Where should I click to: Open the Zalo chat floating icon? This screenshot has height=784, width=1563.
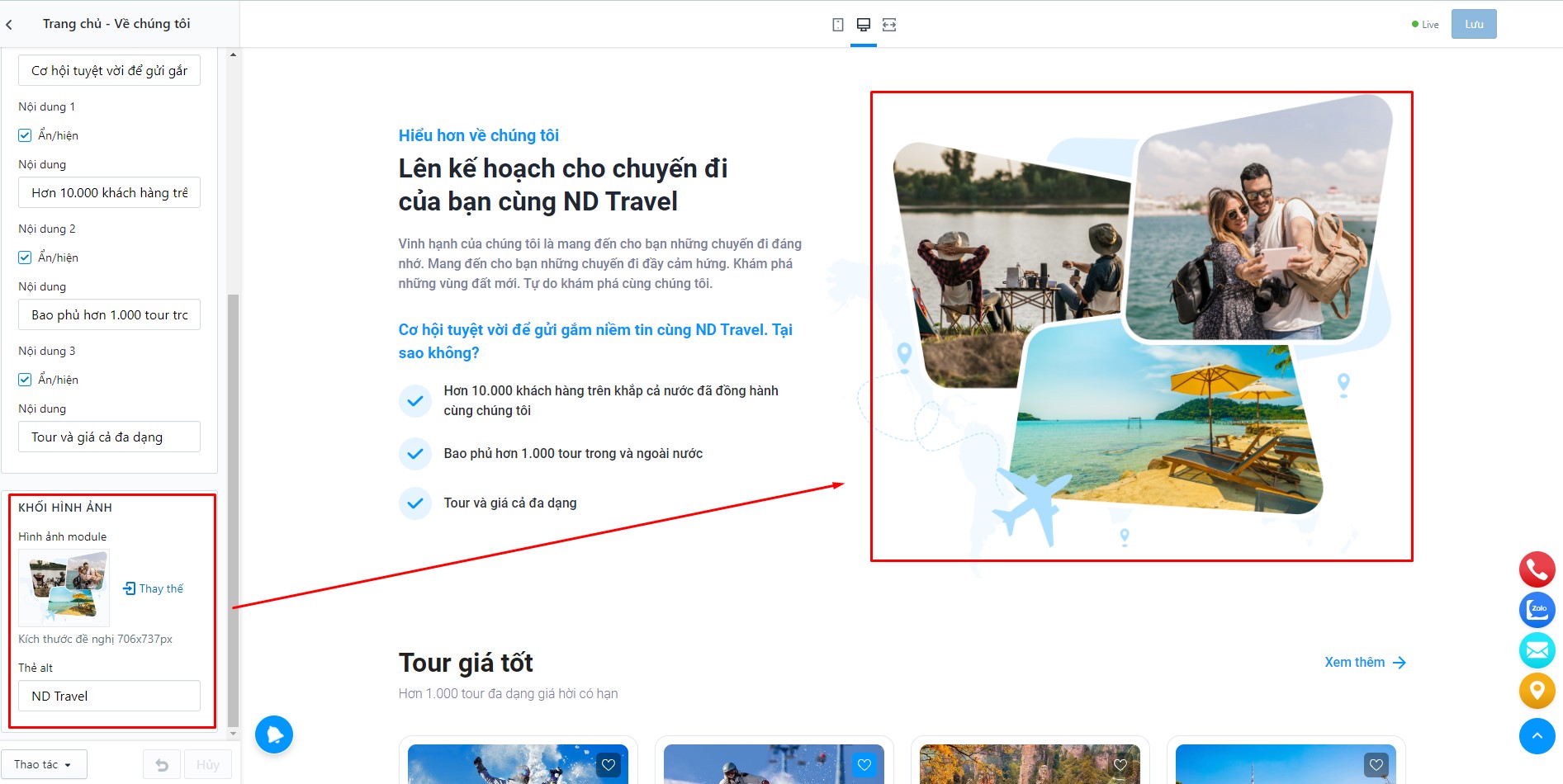tap(1537, 610)
